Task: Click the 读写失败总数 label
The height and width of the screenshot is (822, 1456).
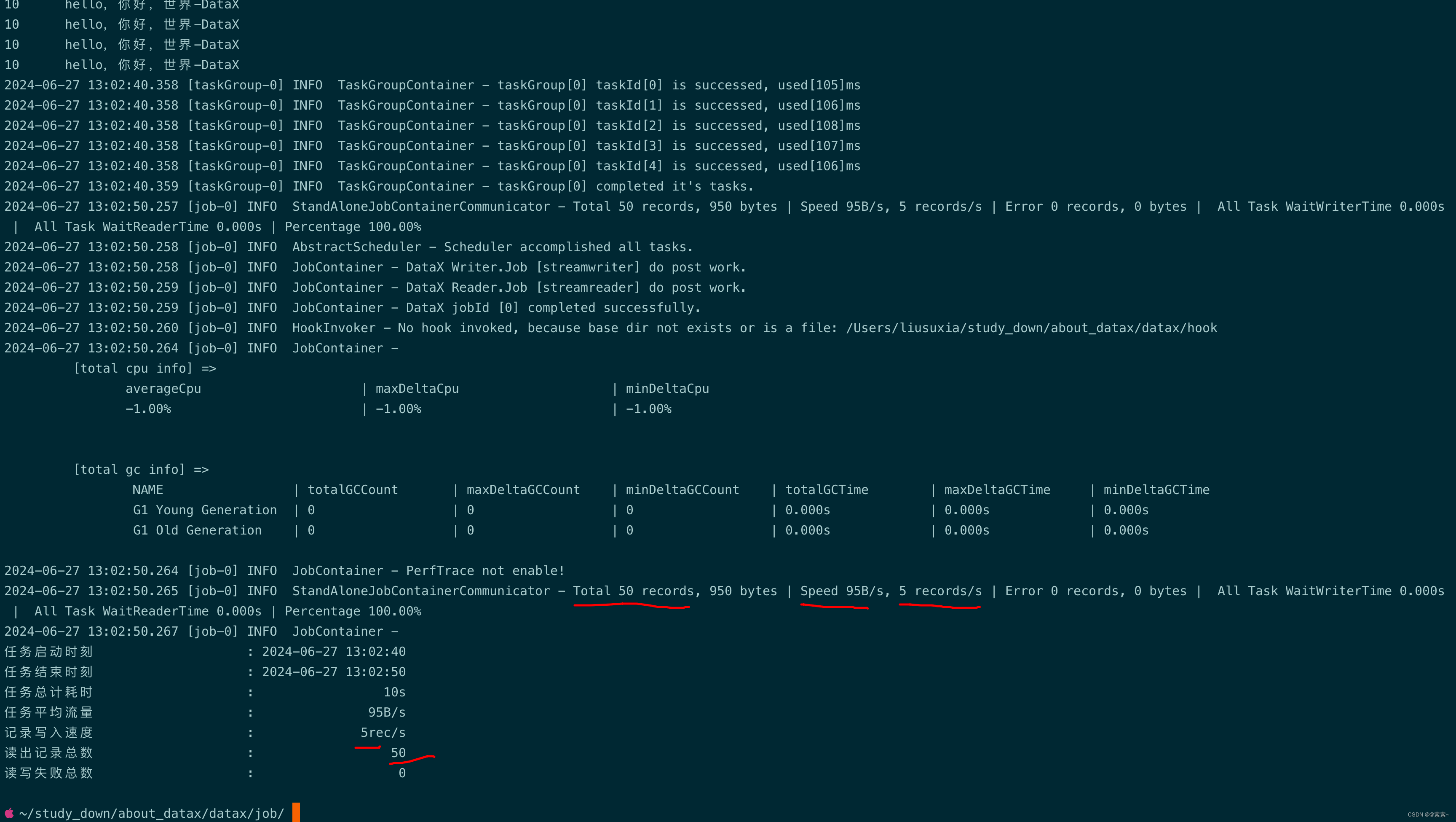Action: coord(48,774)
